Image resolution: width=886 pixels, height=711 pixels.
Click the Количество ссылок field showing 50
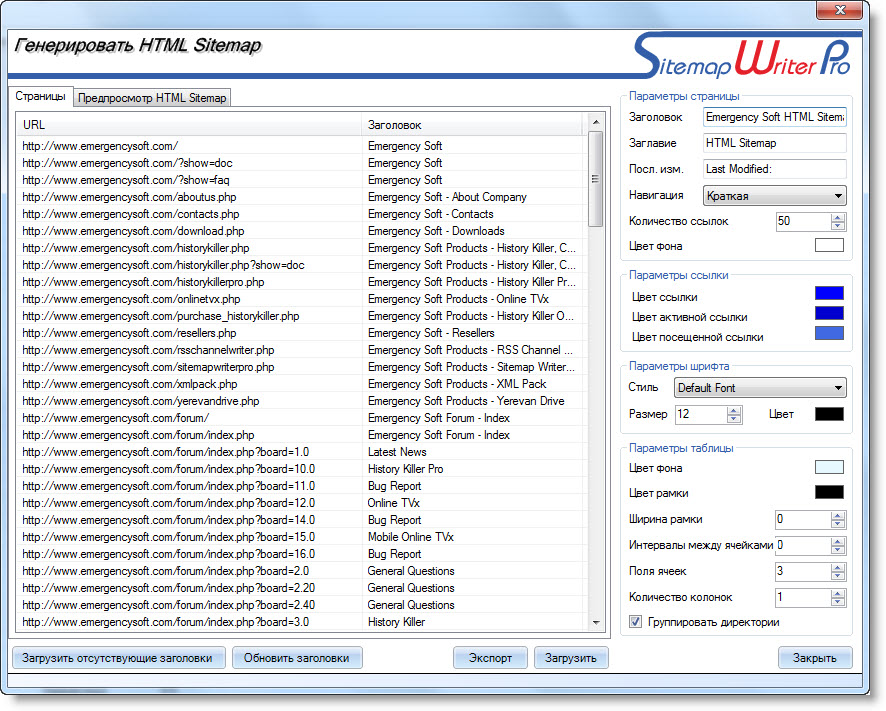coord(803,222)
